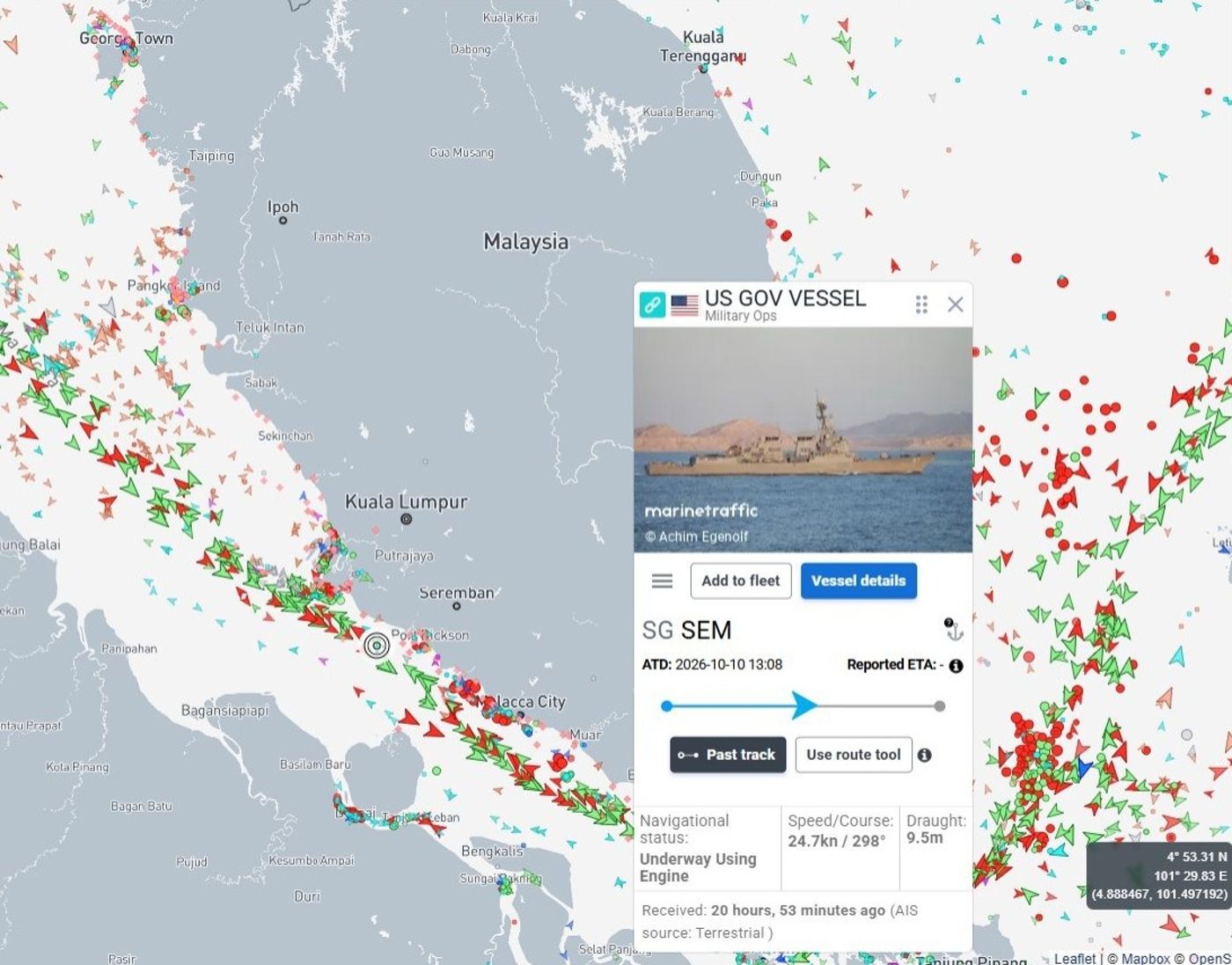Click the anchor port info icon
This screenshot has height=965, width=1232.
(954, 629)
